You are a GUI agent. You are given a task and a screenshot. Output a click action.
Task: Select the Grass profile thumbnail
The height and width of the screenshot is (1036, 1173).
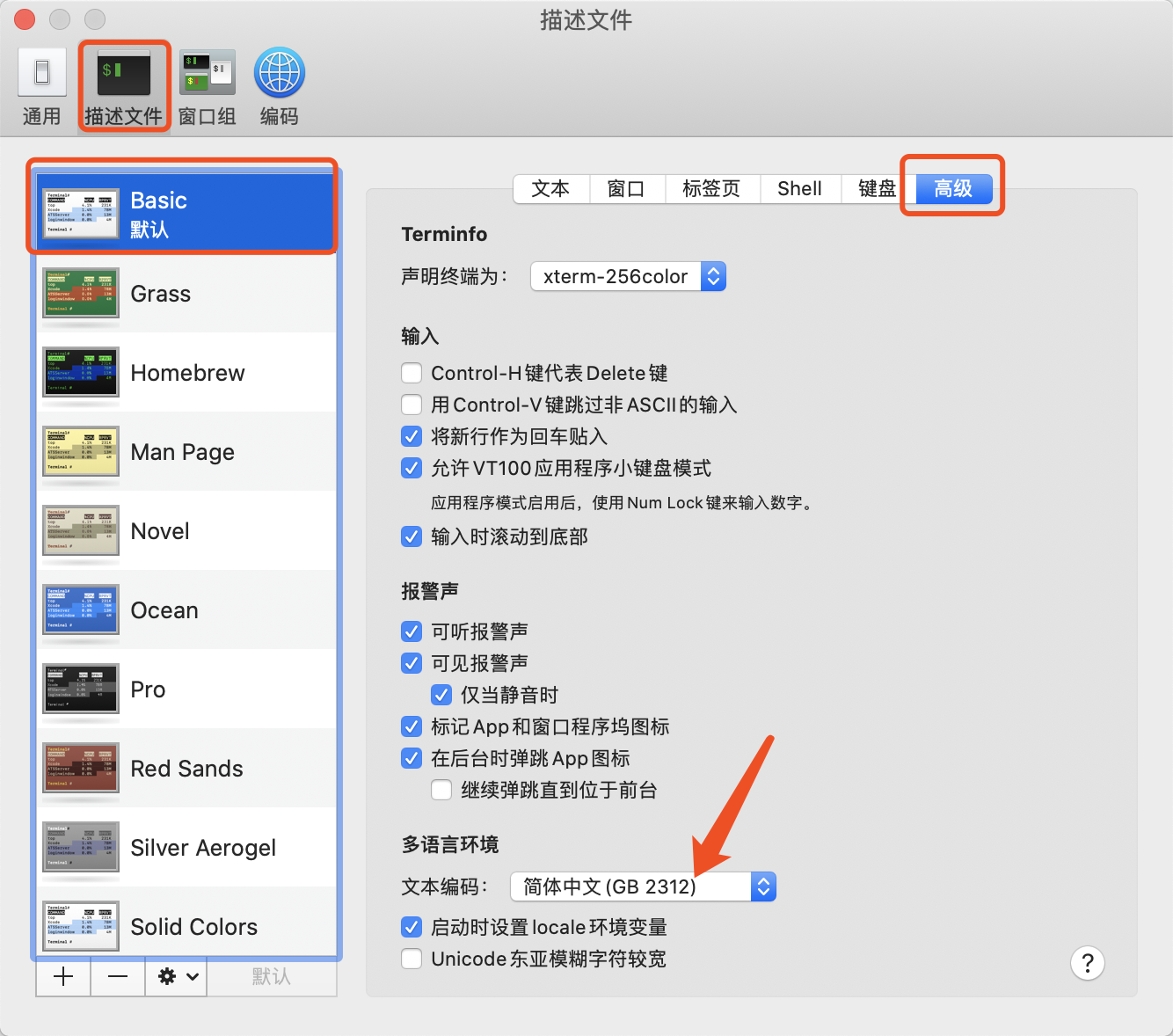80,294
